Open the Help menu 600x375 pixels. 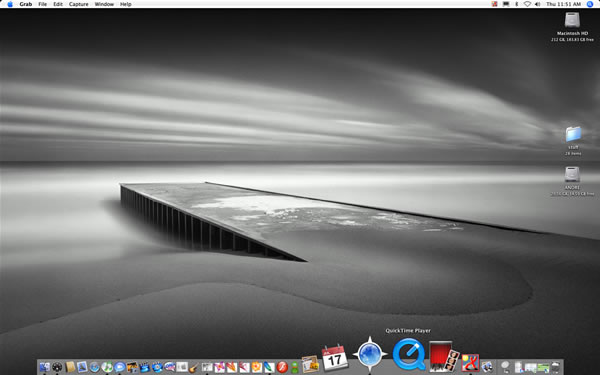pos(126,4)
